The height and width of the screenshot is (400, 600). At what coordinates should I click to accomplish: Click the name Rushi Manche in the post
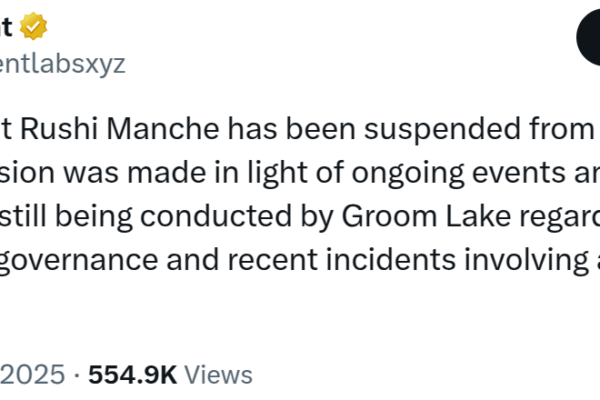coord(120,129)
